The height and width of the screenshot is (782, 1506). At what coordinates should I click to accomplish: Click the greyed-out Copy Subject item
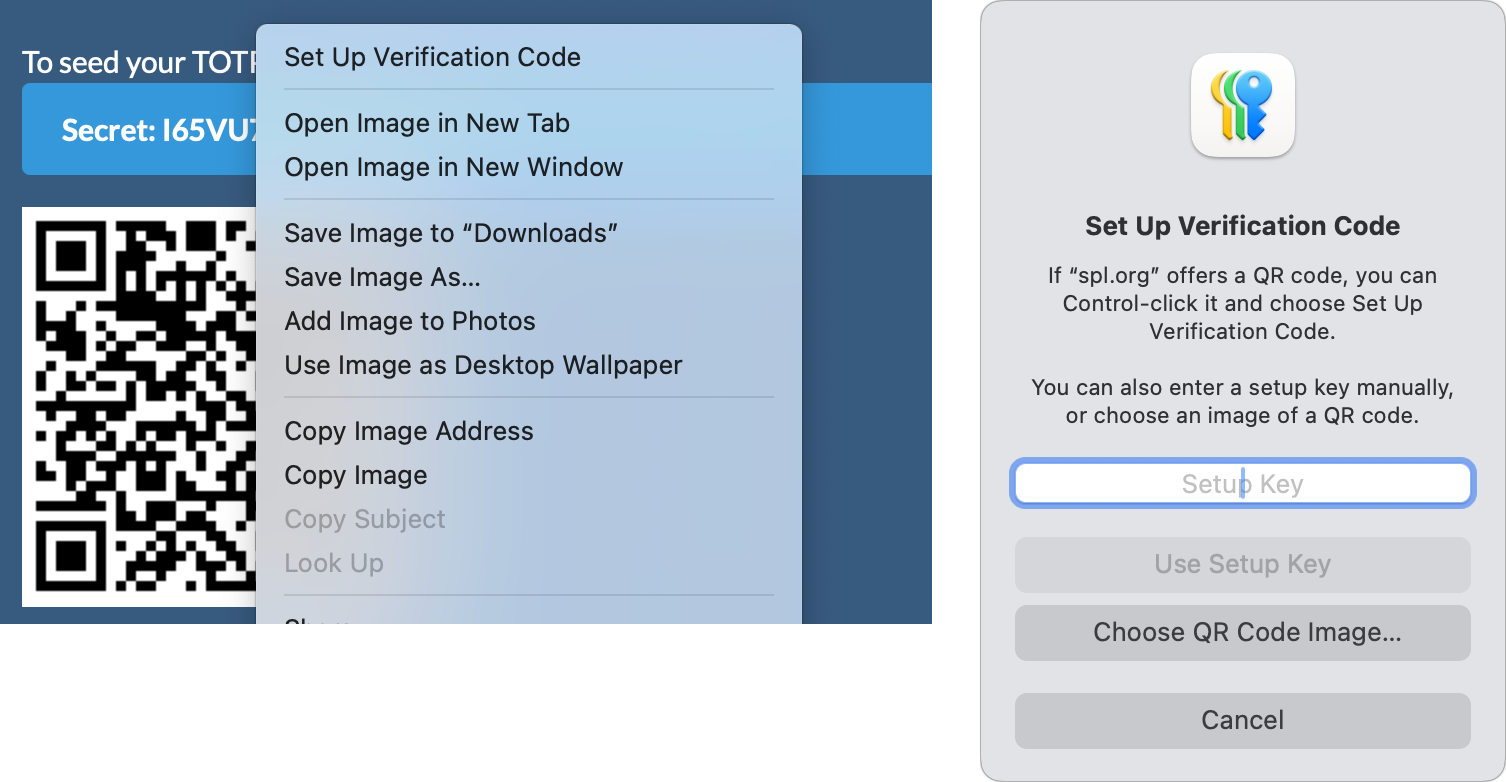click(x=365, y=519)
